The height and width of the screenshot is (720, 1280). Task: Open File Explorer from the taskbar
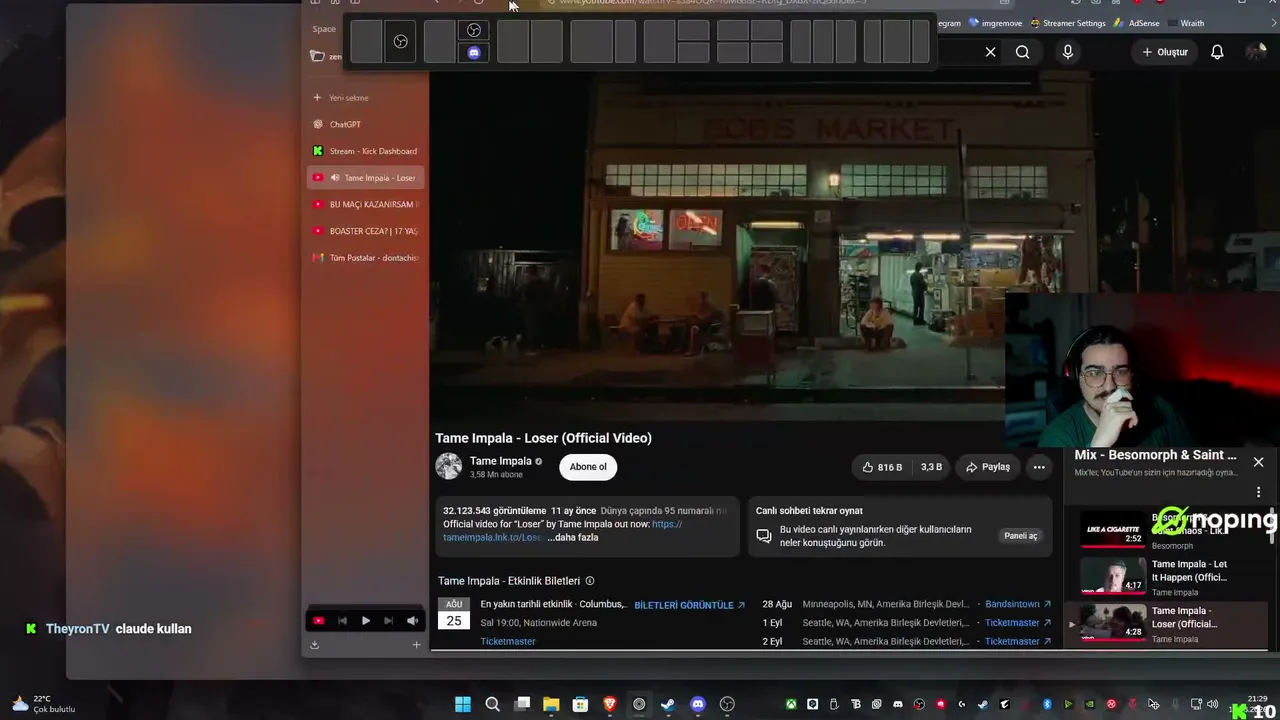(x=551, y=704)
